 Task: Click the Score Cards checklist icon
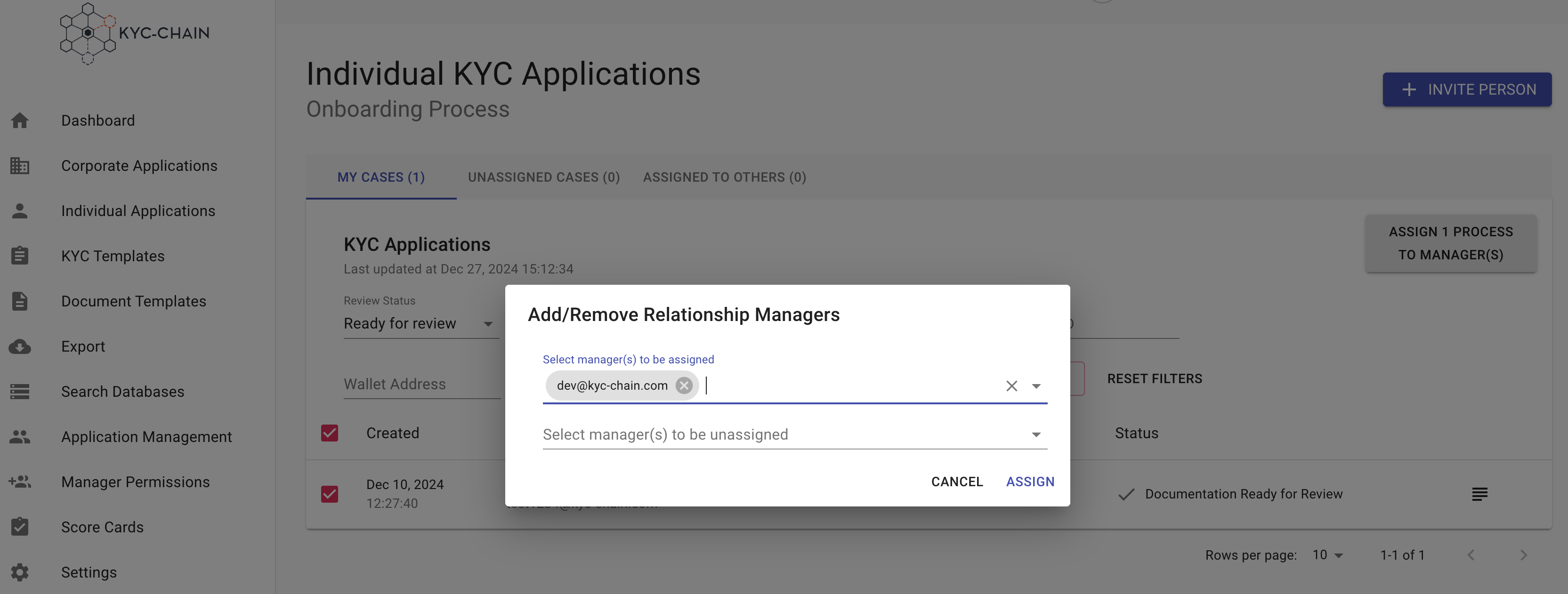pyautogui.click(x=19, y=527)
